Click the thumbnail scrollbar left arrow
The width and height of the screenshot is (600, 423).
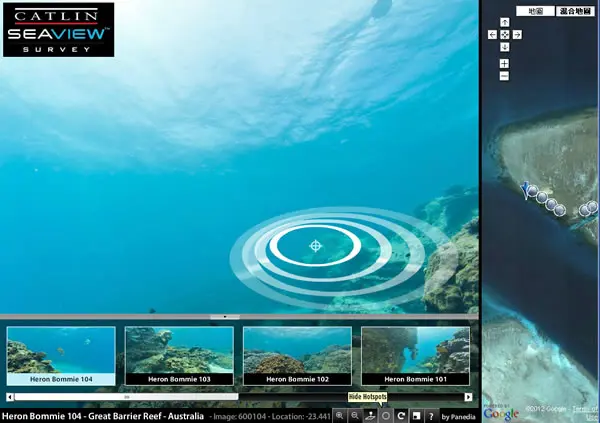click(10, 397)
